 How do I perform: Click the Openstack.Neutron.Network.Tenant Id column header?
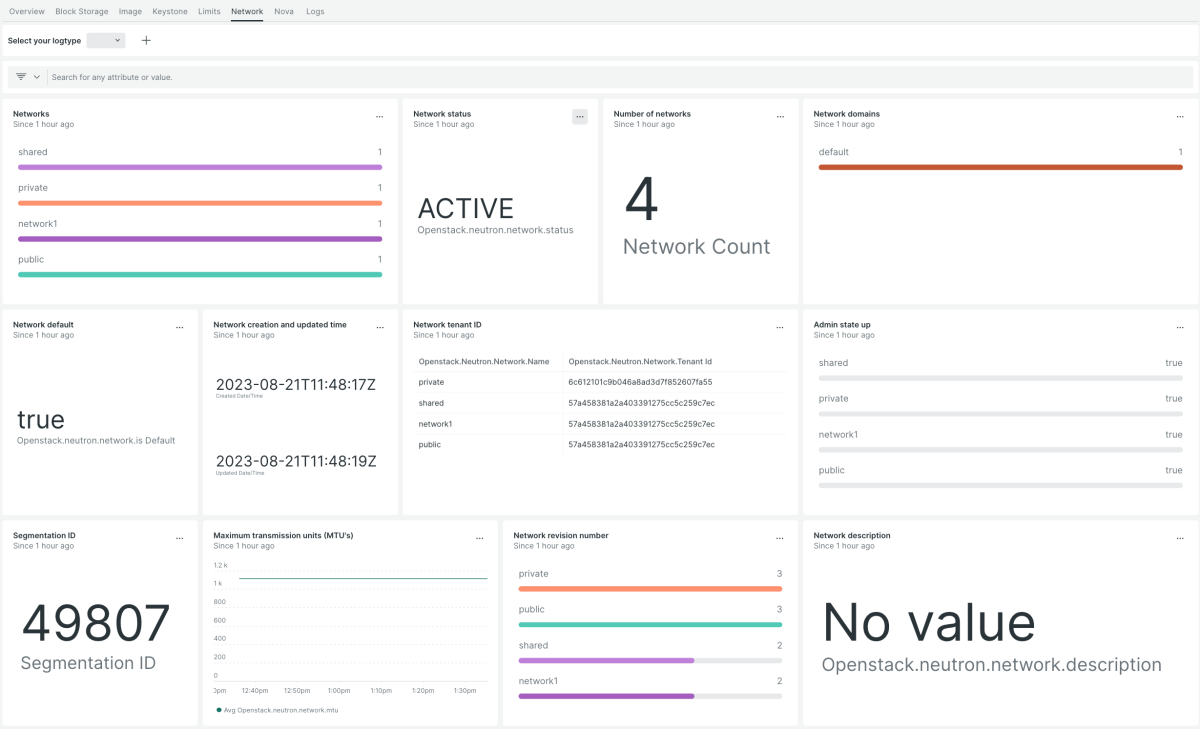[640, 361]
